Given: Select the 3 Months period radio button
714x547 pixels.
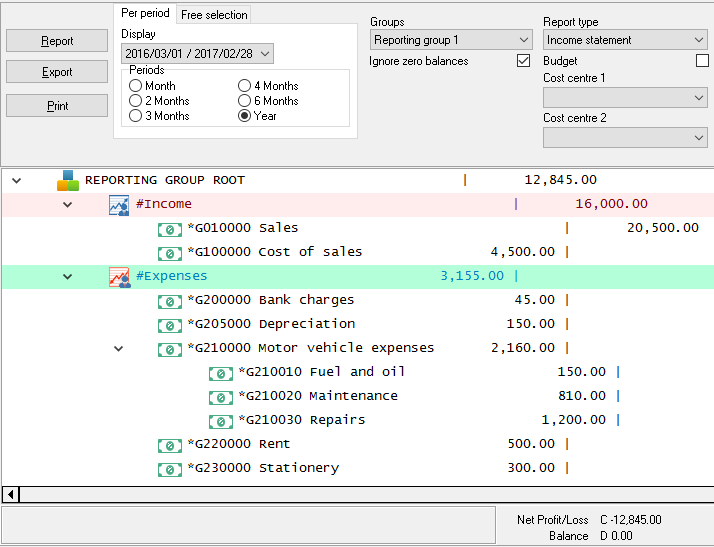Looking at the screenshot, I should [x=136, y=116].
